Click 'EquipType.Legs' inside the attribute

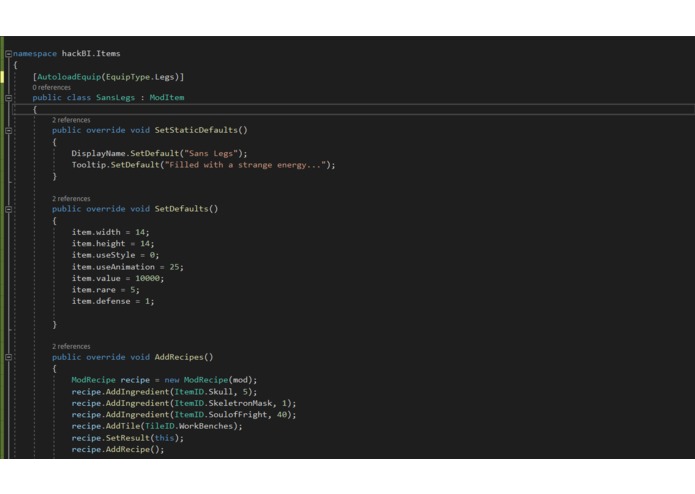140,77
